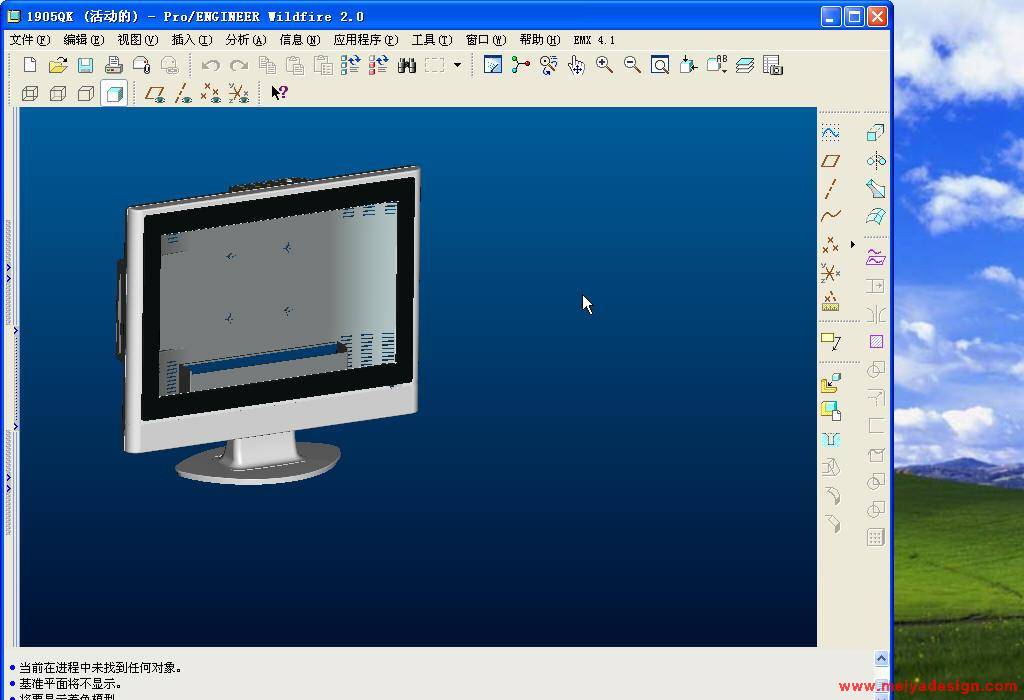The height and width of the screenshot is (700, 1024).
Task: Select the Datum Coordinate System tool
Action: (831, 272)
